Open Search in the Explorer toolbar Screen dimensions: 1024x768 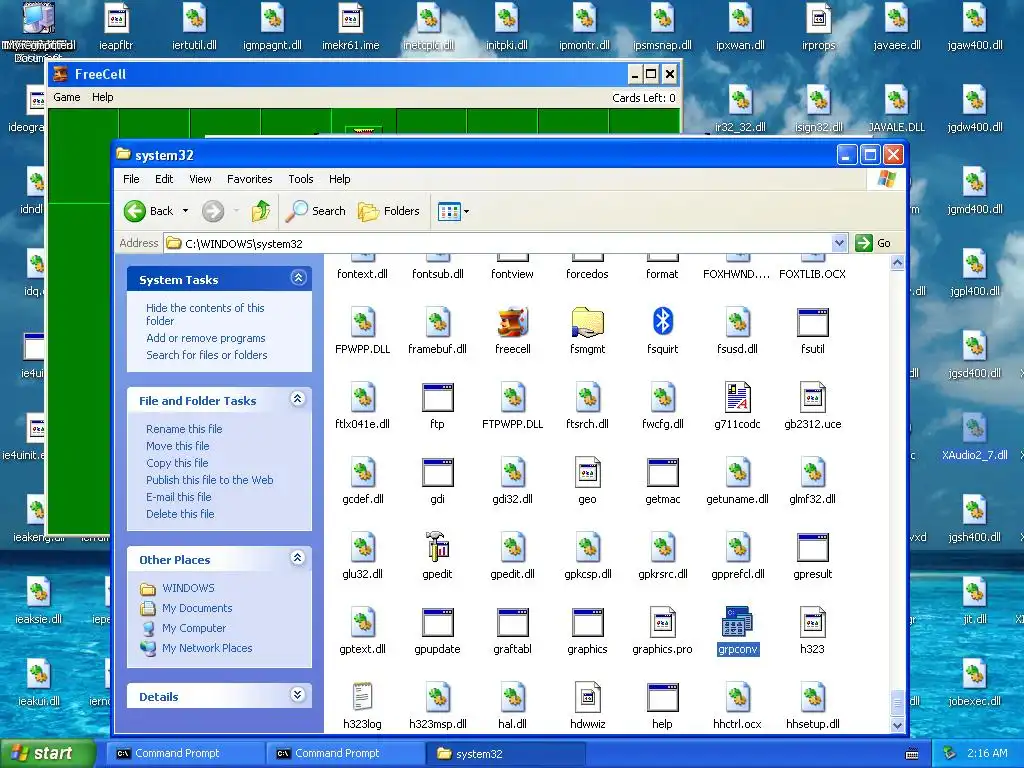(x=316, y=211)
